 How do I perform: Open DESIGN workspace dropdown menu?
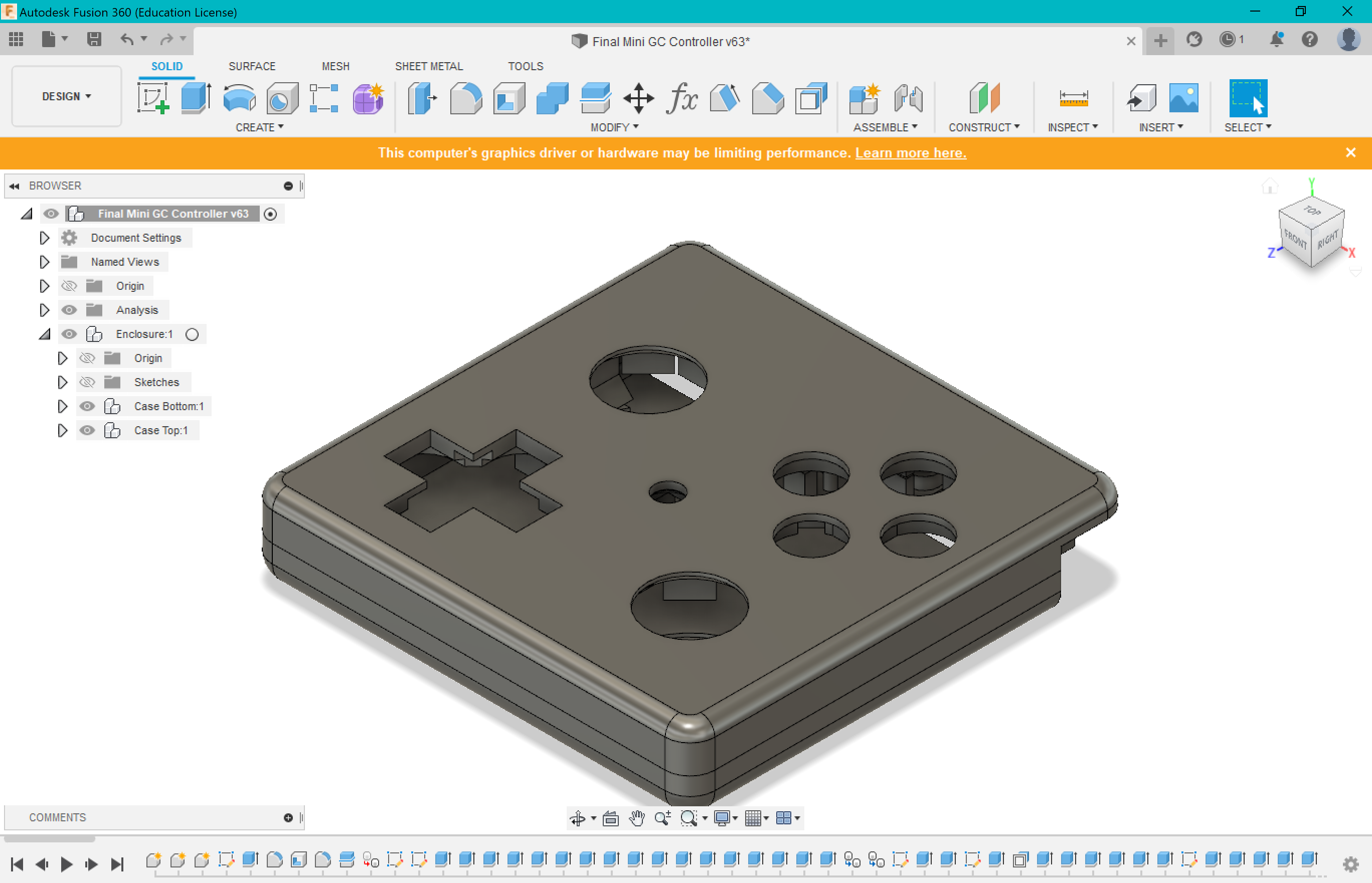(x=66, y=96)
